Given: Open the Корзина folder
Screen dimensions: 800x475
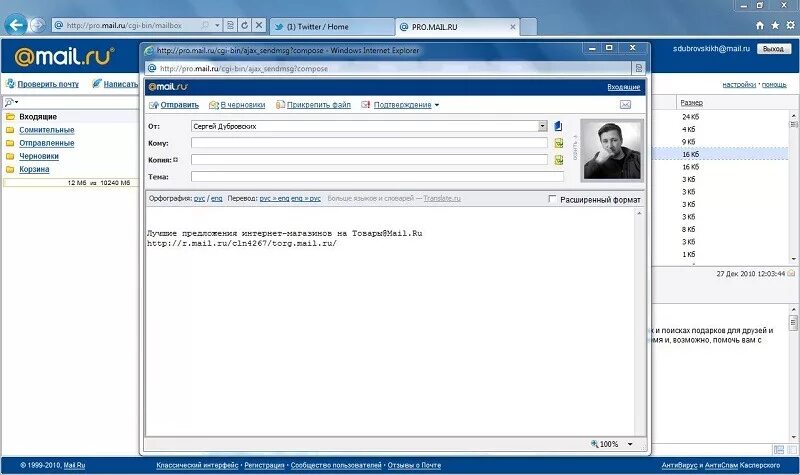Looking at the screenshot, I should pyautogui.click(x=34, y=169).
